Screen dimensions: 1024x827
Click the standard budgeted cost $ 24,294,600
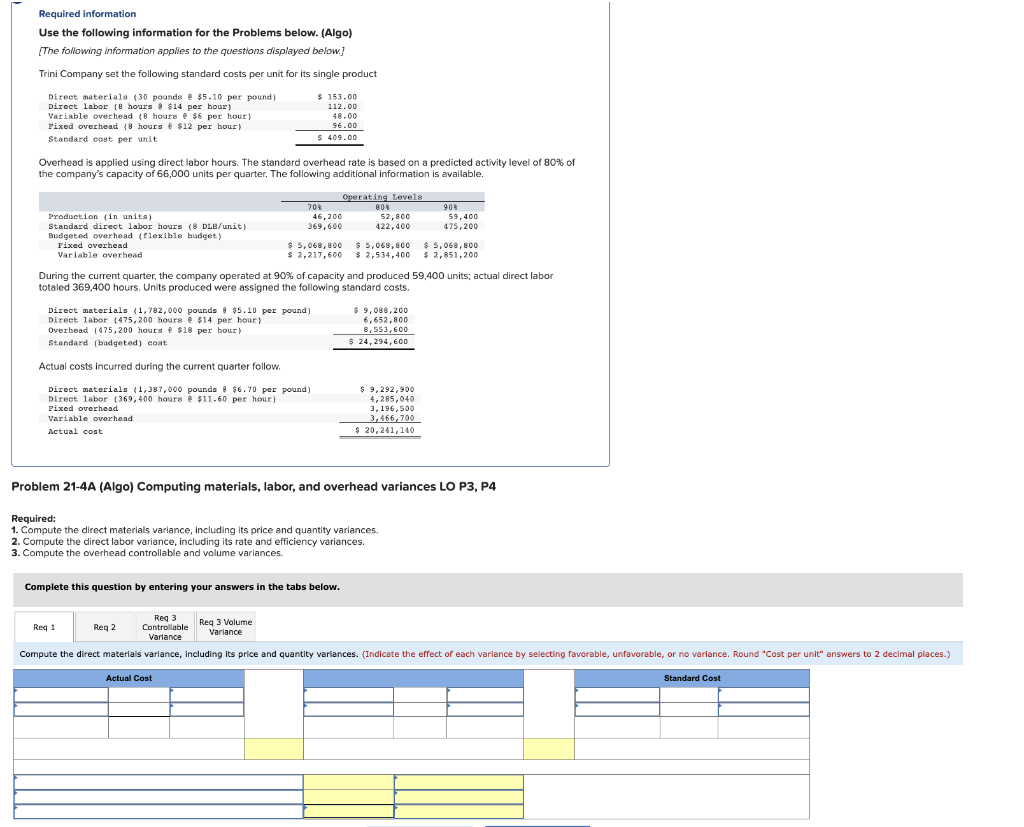[378, 342]
